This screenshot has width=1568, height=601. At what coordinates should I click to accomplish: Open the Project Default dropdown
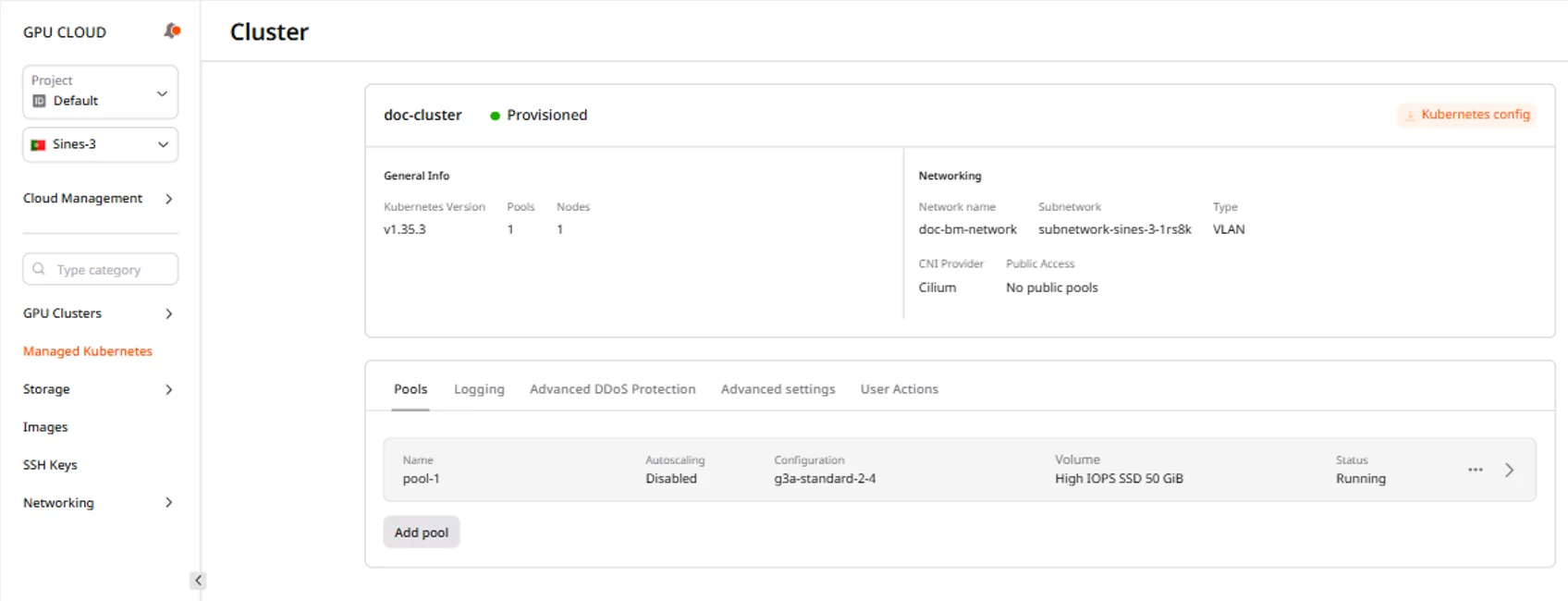100,92
